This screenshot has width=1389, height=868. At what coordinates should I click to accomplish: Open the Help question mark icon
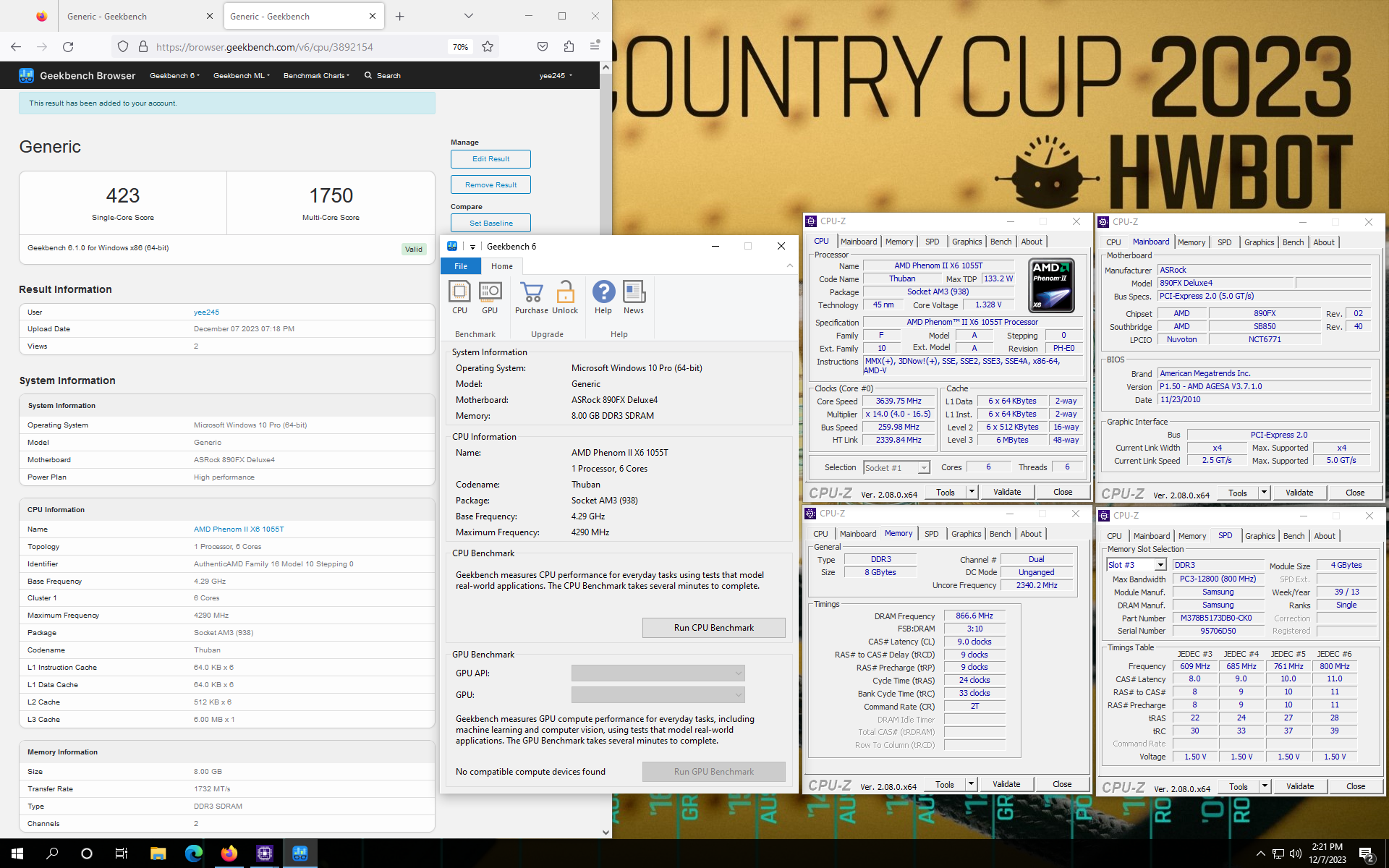coord(603,297)
